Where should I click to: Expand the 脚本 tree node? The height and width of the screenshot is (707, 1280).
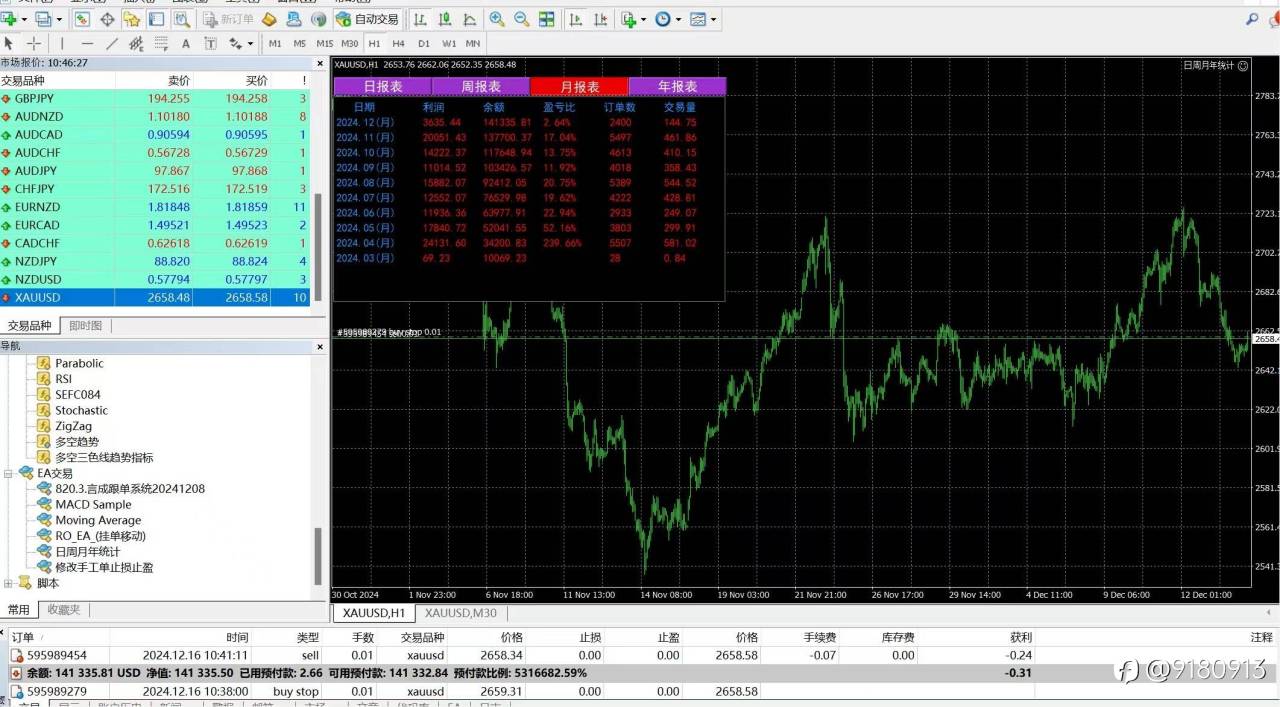(x=9, y=583)
